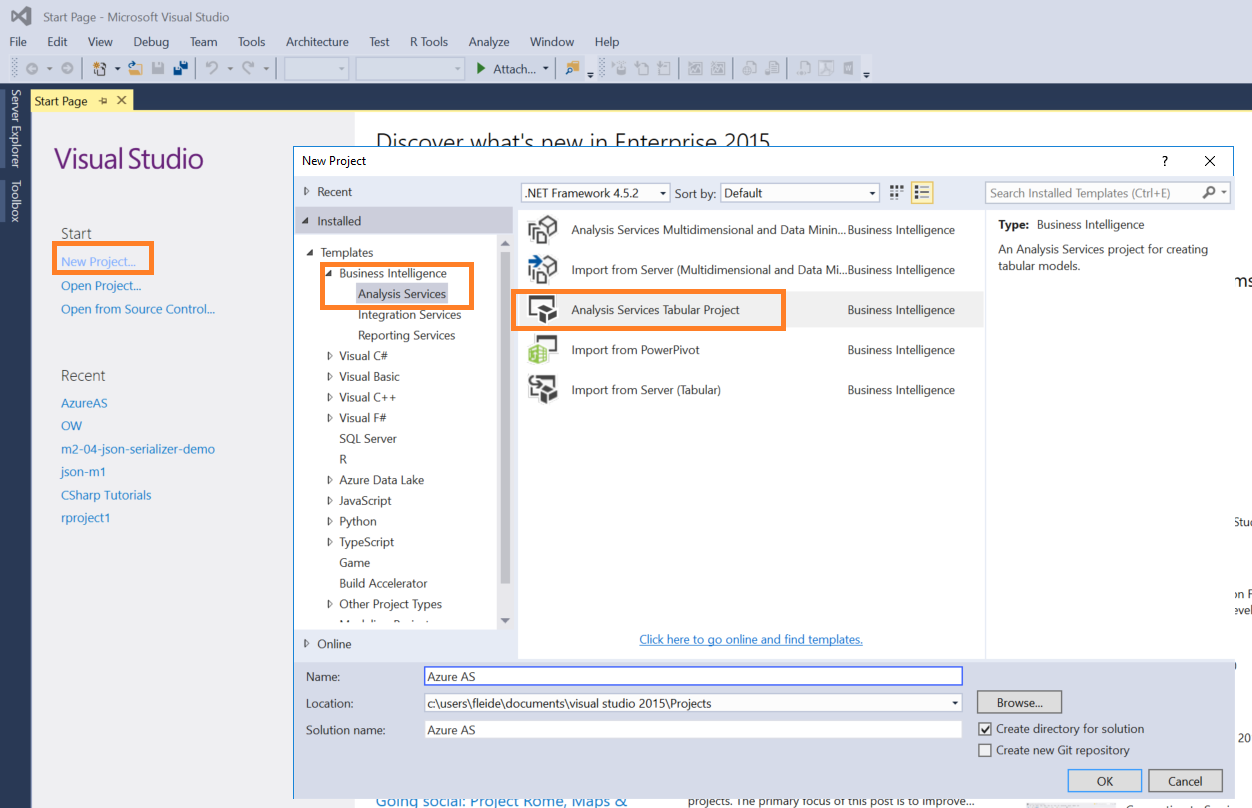
Task: Select Analysis Services Multidimensional template icon
Action: tap(541, 230)
